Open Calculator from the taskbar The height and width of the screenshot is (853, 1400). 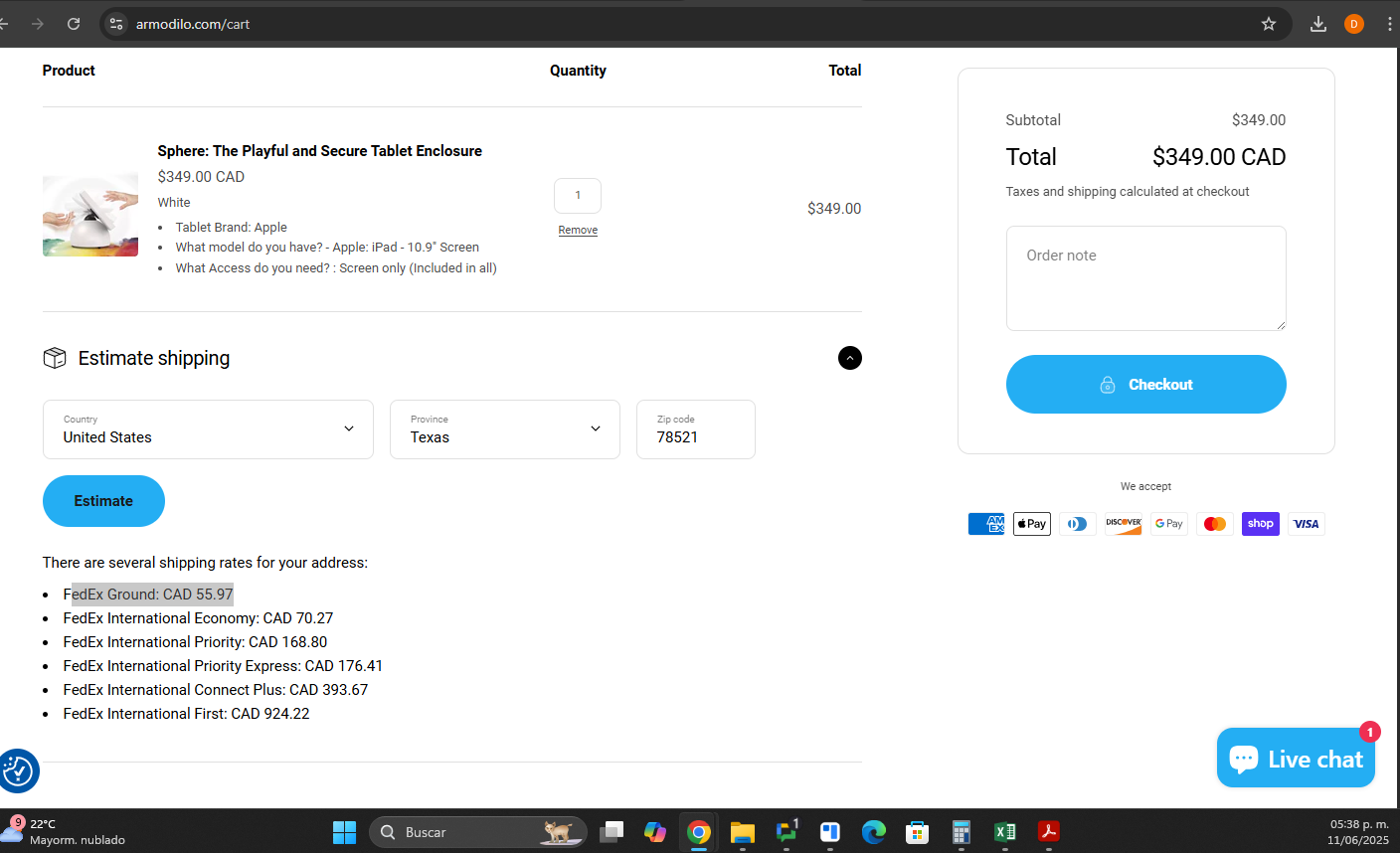[x=962, y=832]
